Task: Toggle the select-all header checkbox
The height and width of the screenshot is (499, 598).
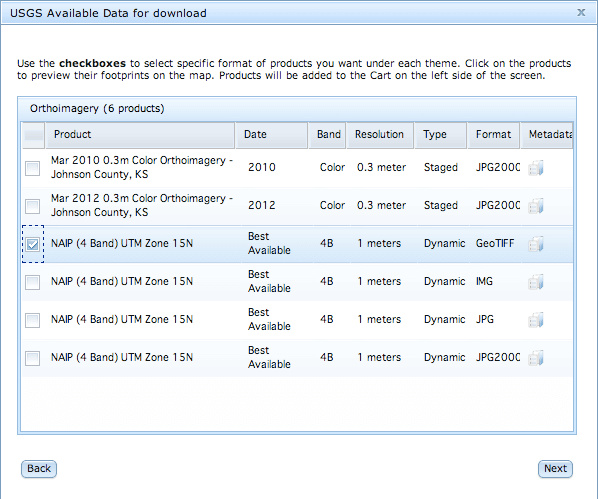Action: click(34, 135)
